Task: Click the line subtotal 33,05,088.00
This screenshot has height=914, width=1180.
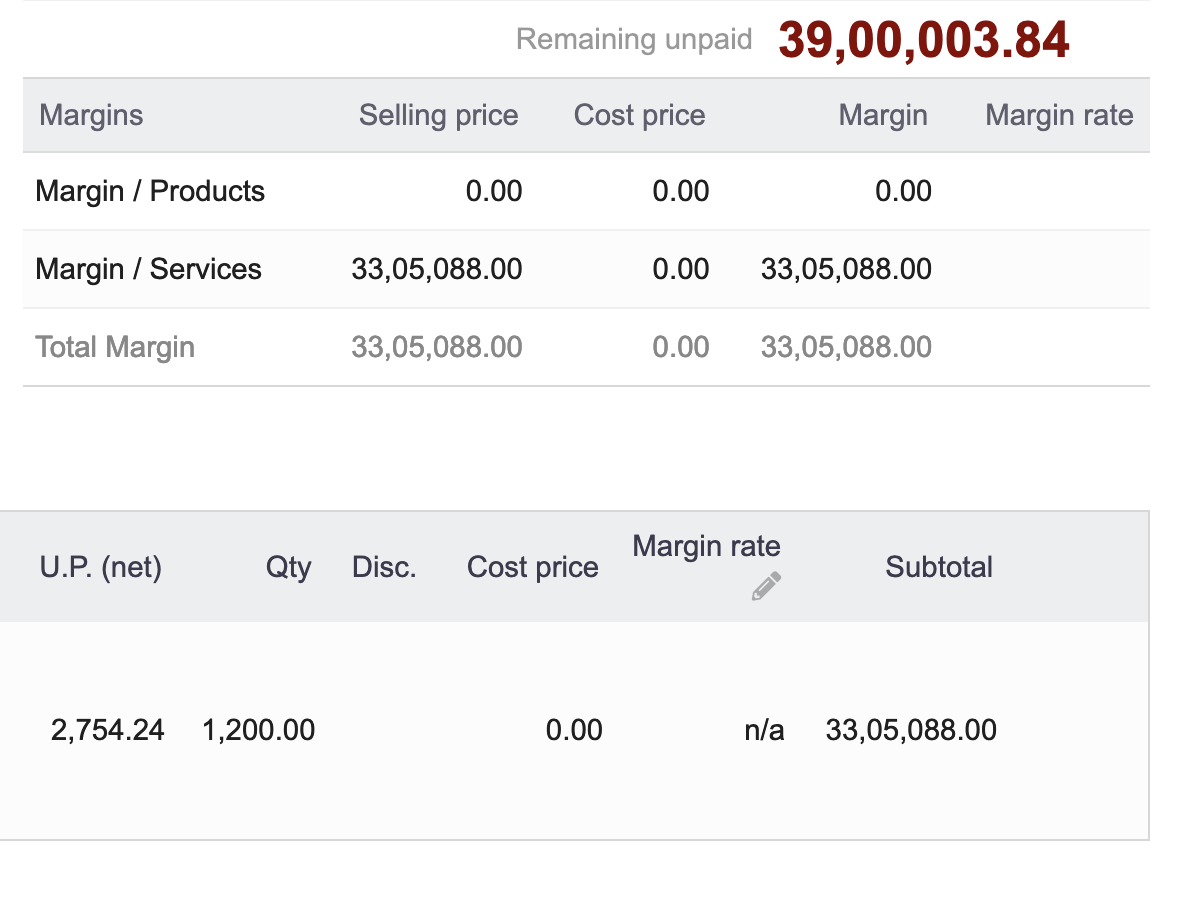Action: pos(911,730)
